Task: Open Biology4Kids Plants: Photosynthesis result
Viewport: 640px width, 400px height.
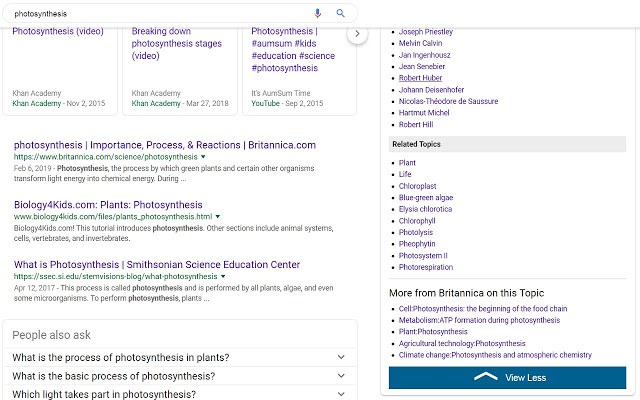Action: click(108, 205)
